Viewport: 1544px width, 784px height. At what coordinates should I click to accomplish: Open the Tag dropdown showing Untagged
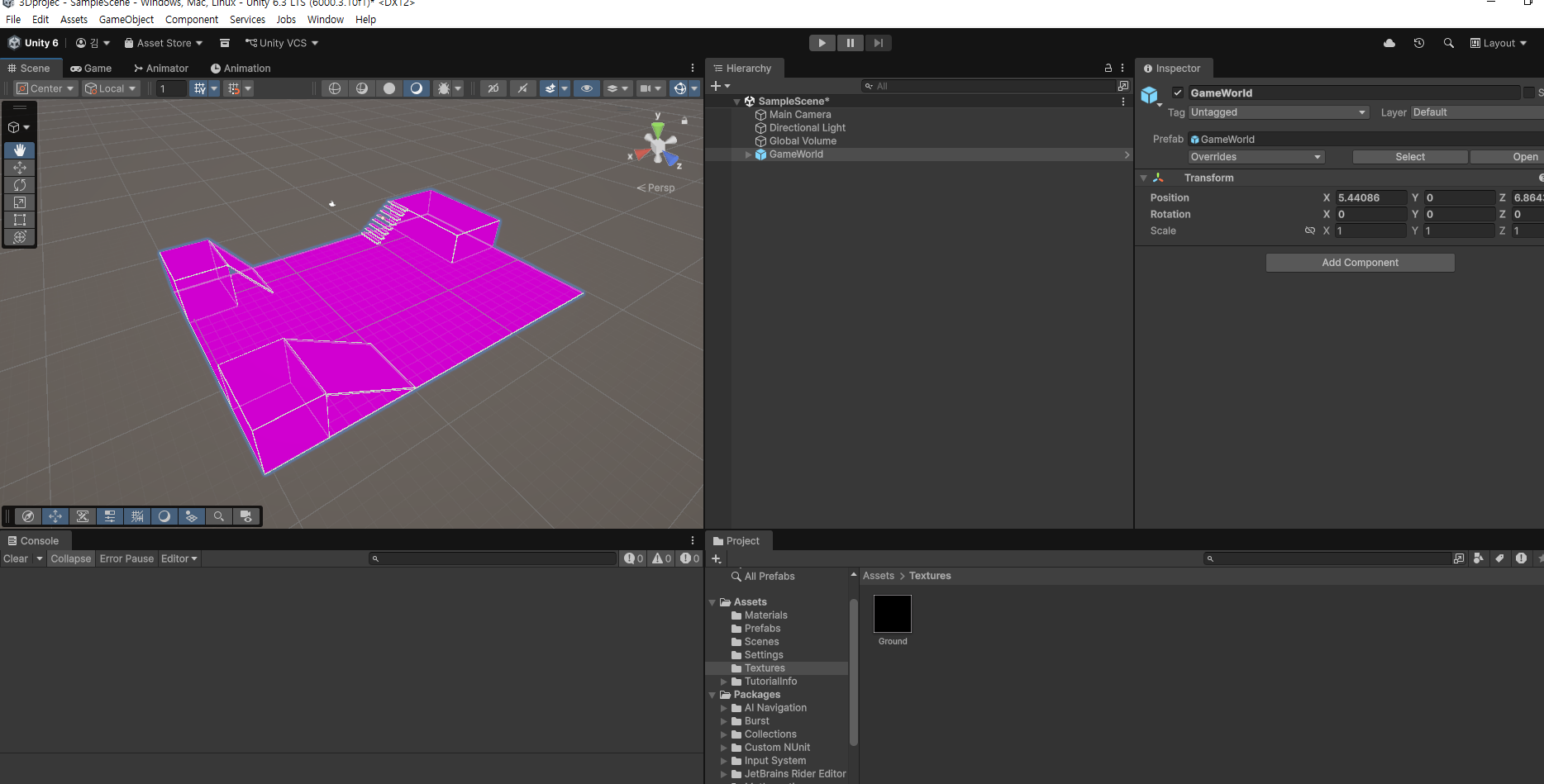pyautogui.click(x=1278, y=112)
